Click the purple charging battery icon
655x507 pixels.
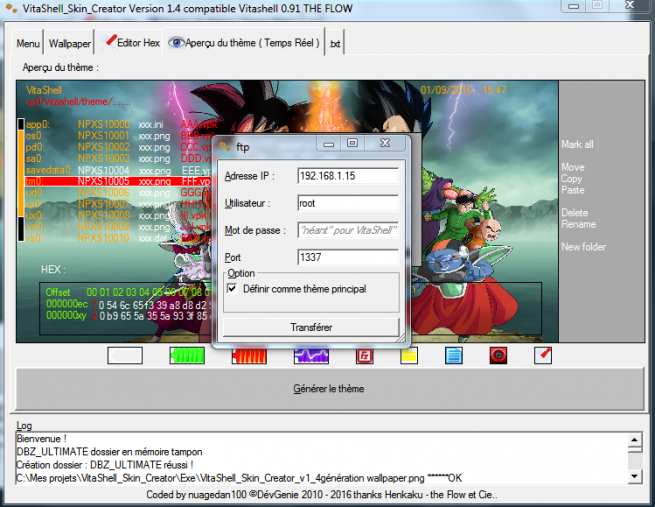pos(311,355)
